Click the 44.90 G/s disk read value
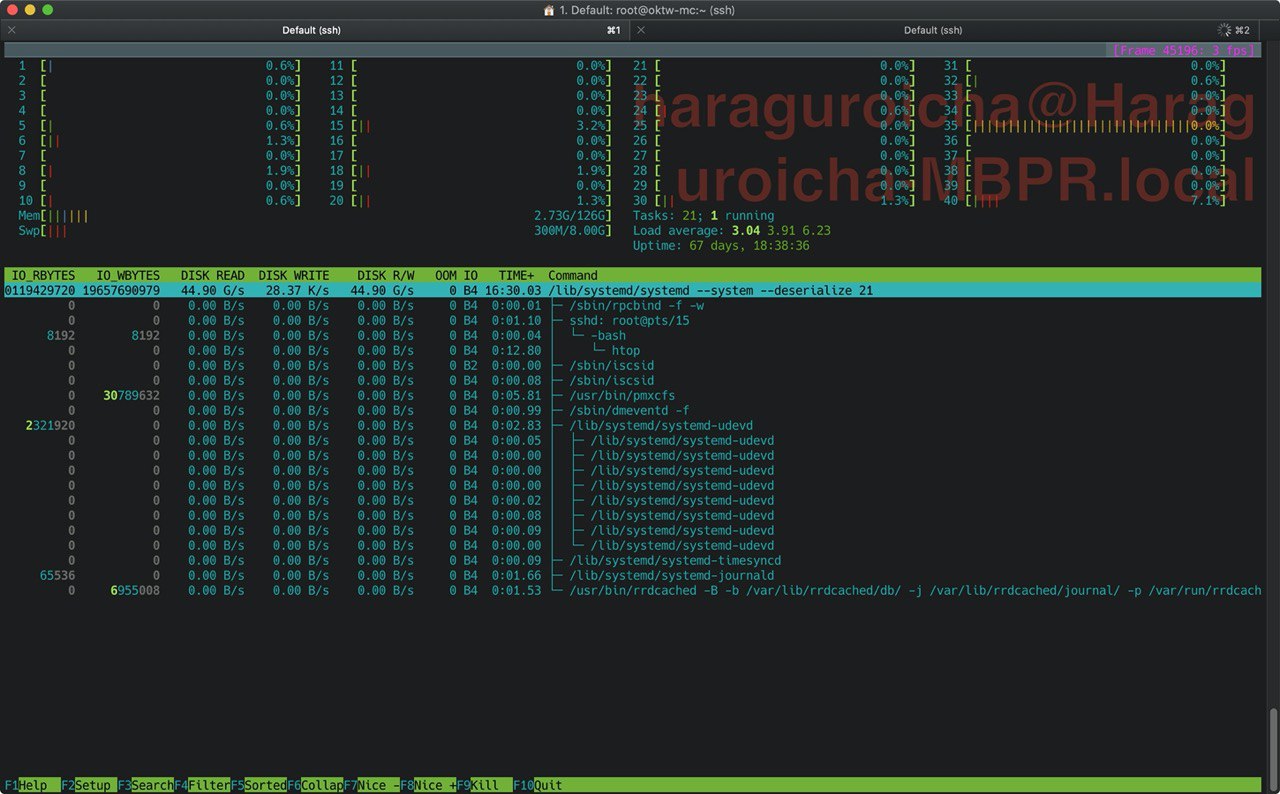 tap(213, 290)
